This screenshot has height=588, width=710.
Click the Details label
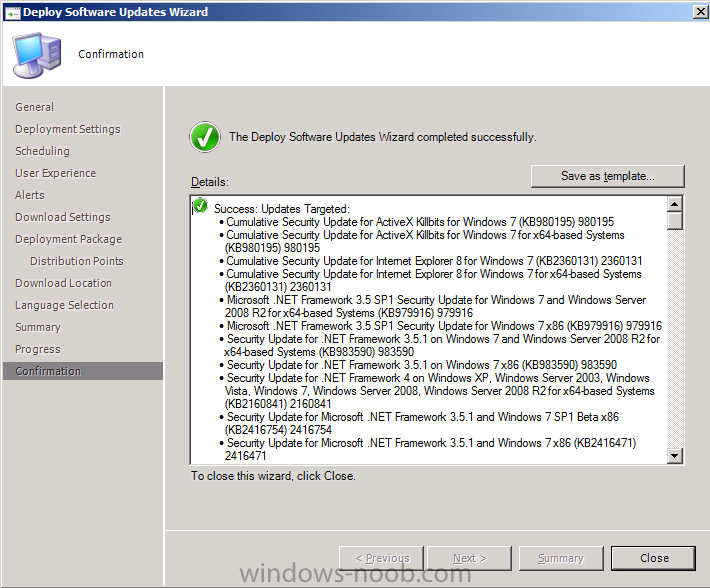tap(210, 182)
